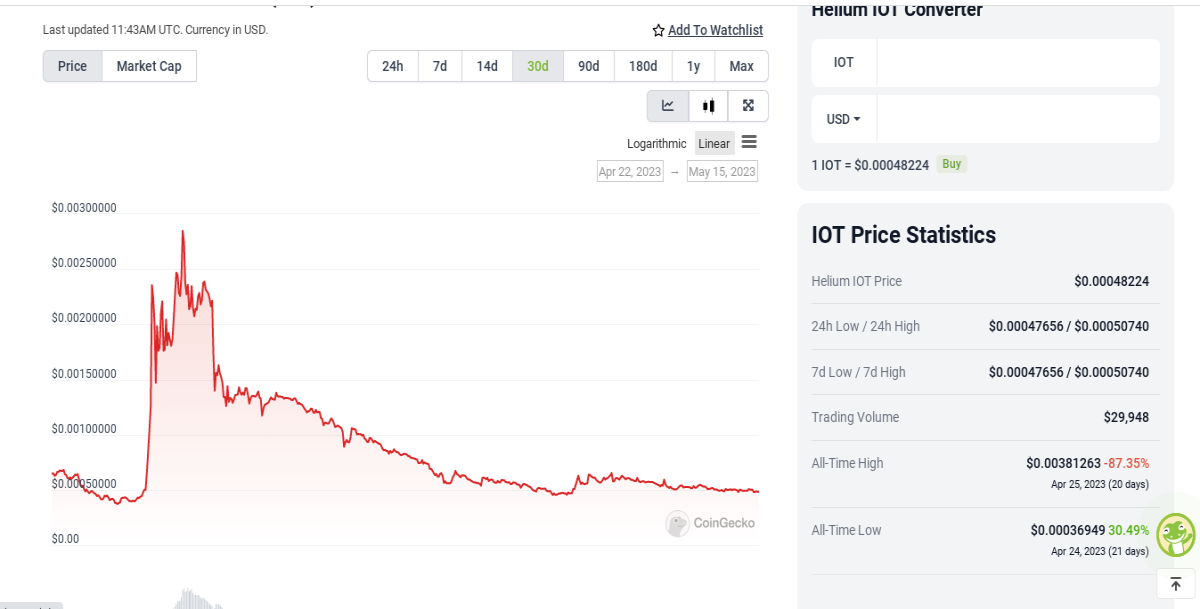Screen dimensions: 1200x609
Task: Click the back-to-top arrow icon
Action: click(1176, 584)
